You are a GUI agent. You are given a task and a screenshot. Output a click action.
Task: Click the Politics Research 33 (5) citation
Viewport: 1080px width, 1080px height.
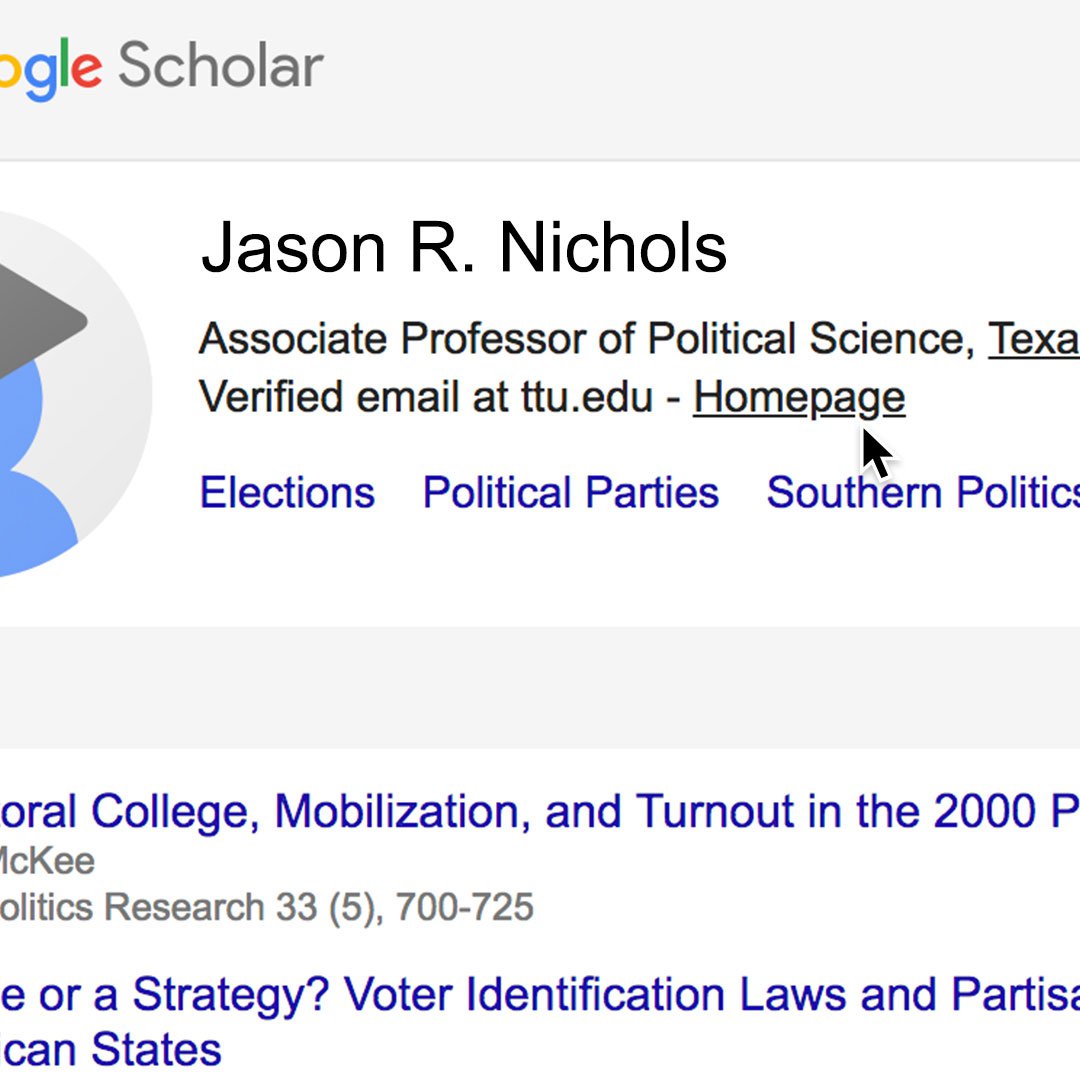[267, 907]
